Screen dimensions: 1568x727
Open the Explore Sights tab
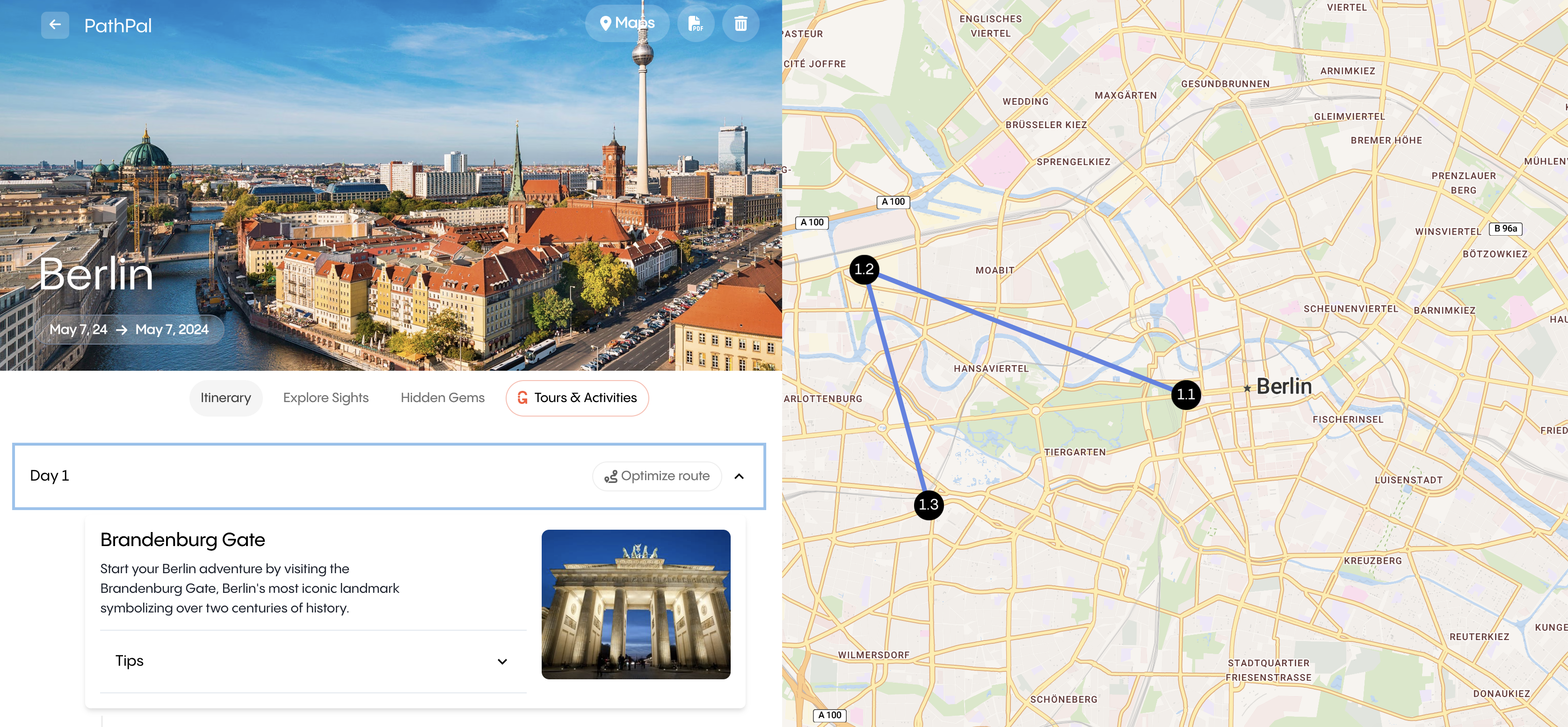click(x=326, y=398)
